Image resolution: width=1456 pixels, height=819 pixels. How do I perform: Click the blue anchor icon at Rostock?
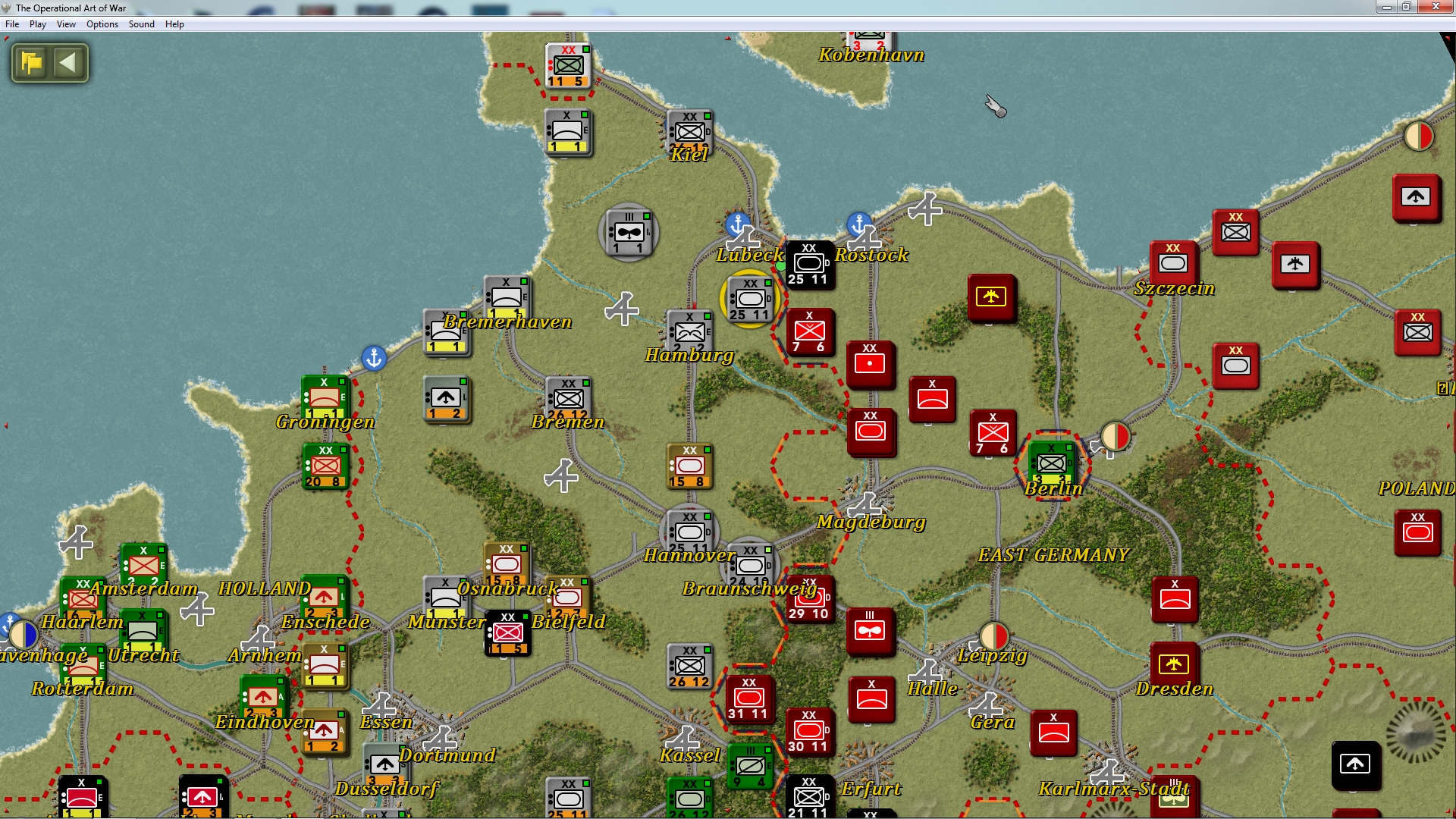click(x=858, y=224)
